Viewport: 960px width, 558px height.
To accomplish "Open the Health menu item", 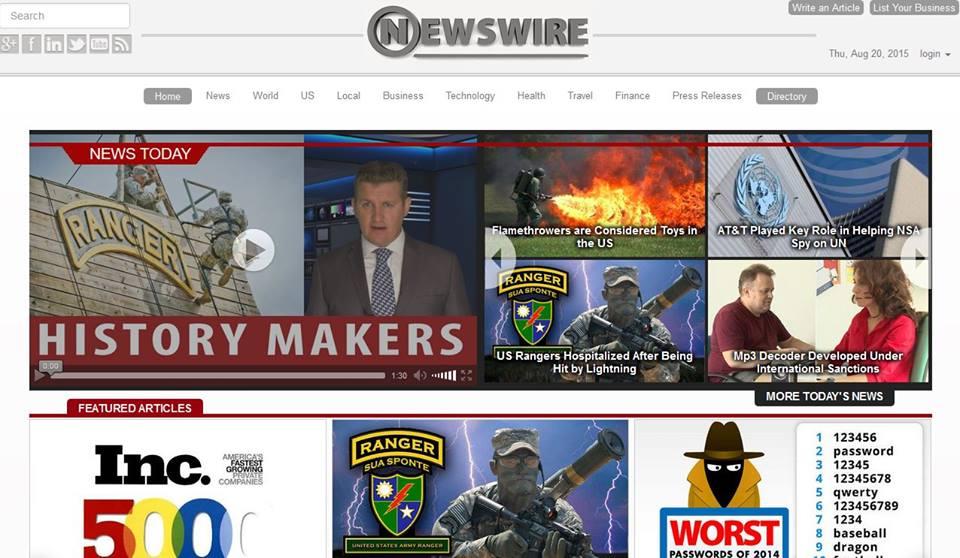I will click(x=531, y=96).
